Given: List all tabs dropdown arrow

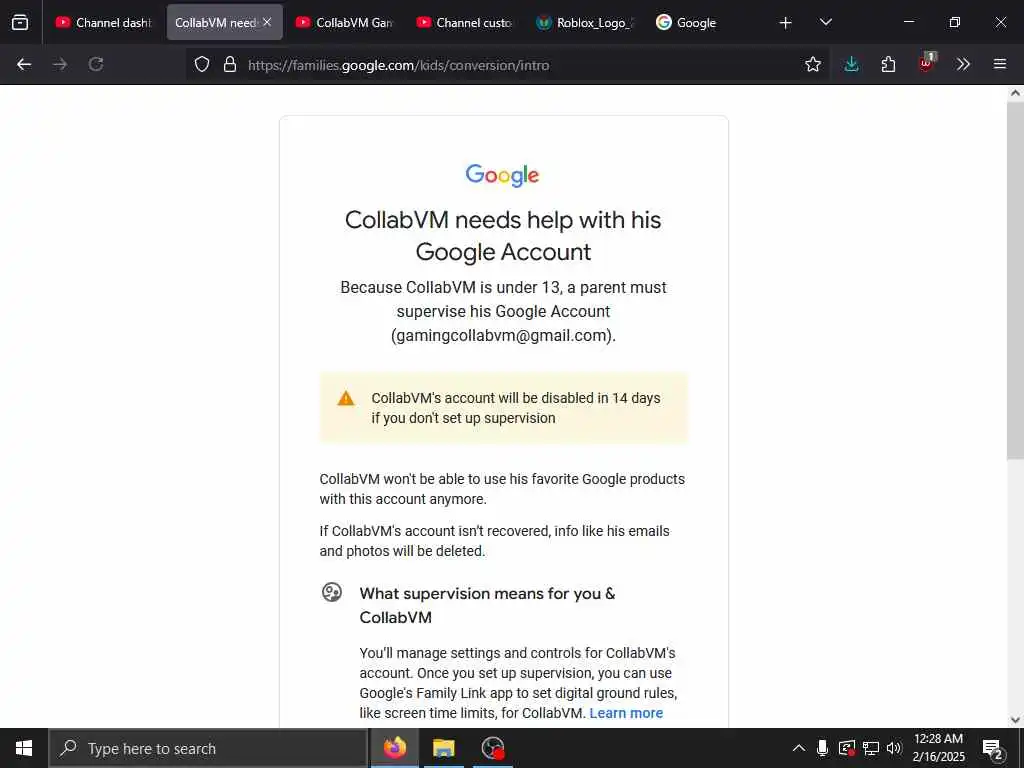Looking at the screenshot, I should [x=825, y=22].
